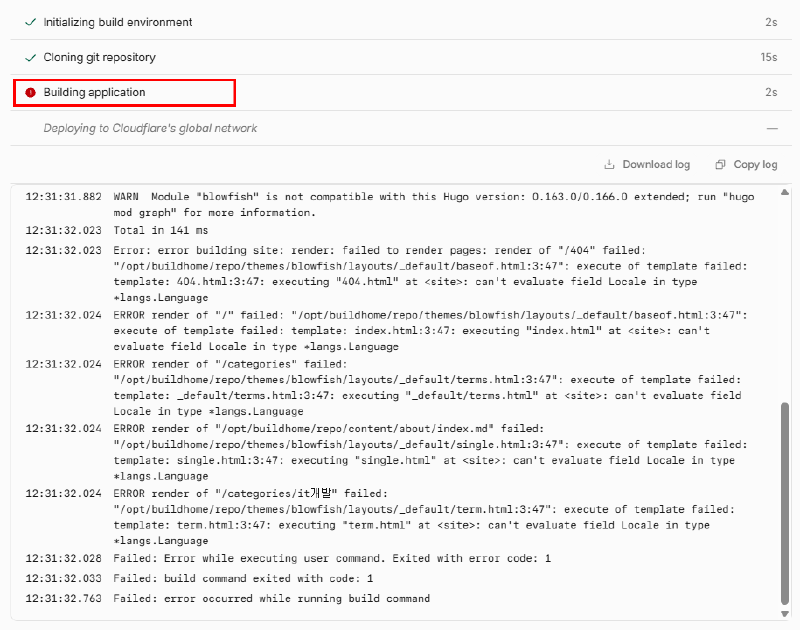Click the green checkmark beside Cloning git repository
Viewport: 800px width, 630px height.
click(31, 58)
